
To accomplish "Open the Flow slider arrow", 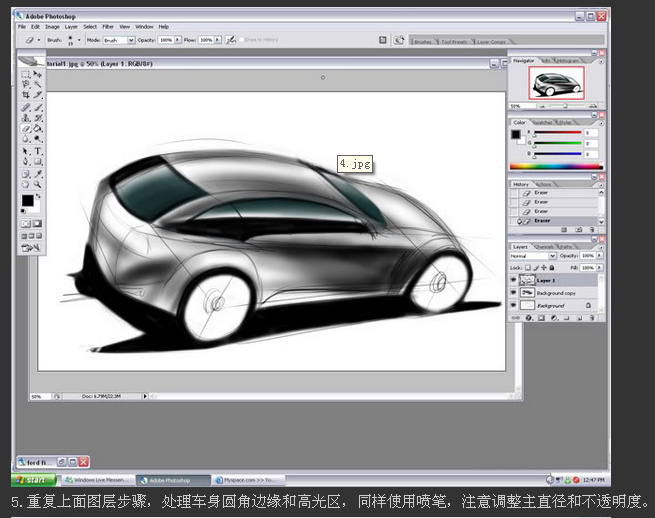I will coord(218,40).
